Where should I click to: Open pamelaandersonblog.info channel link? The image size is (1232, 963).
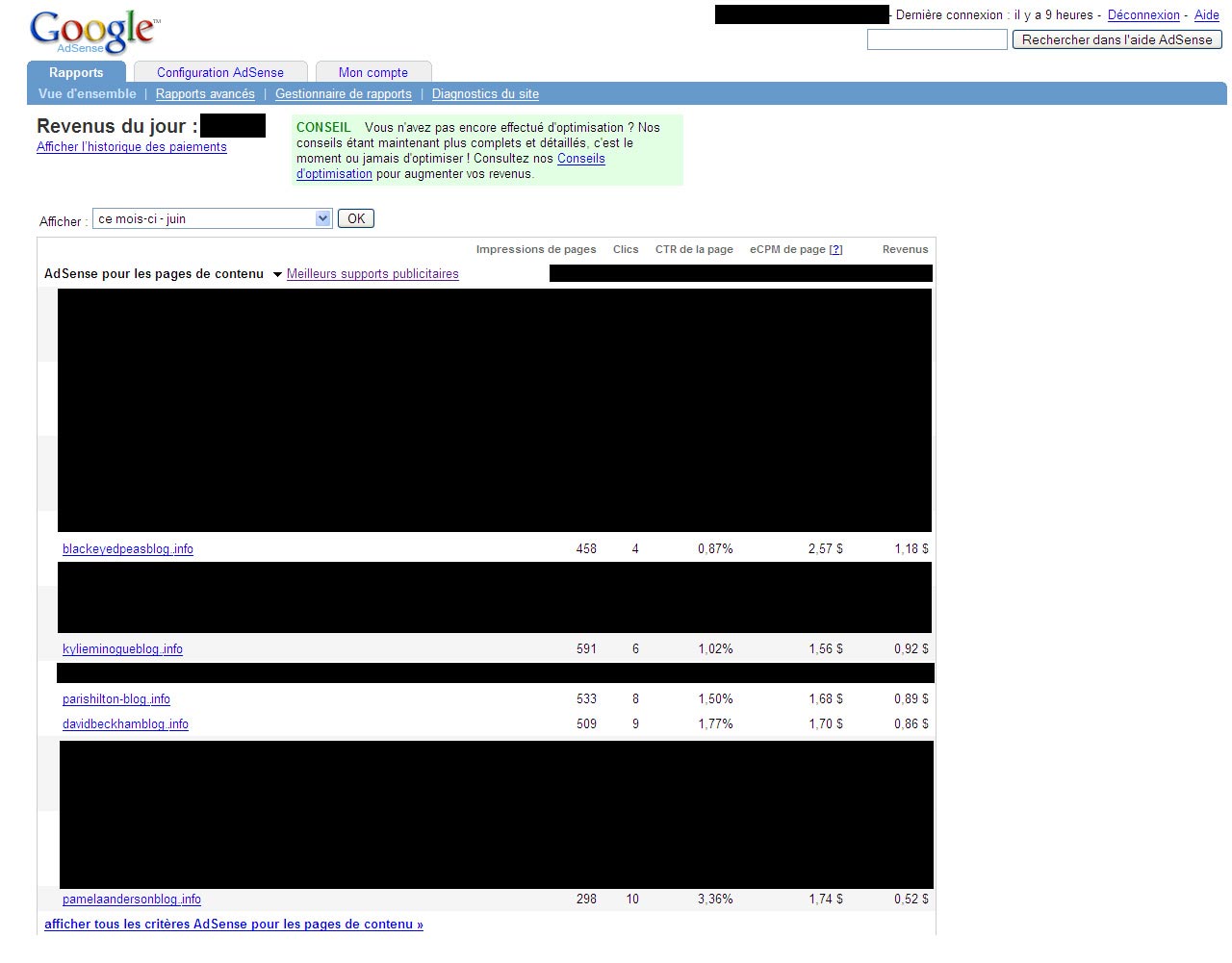[132, 899]
